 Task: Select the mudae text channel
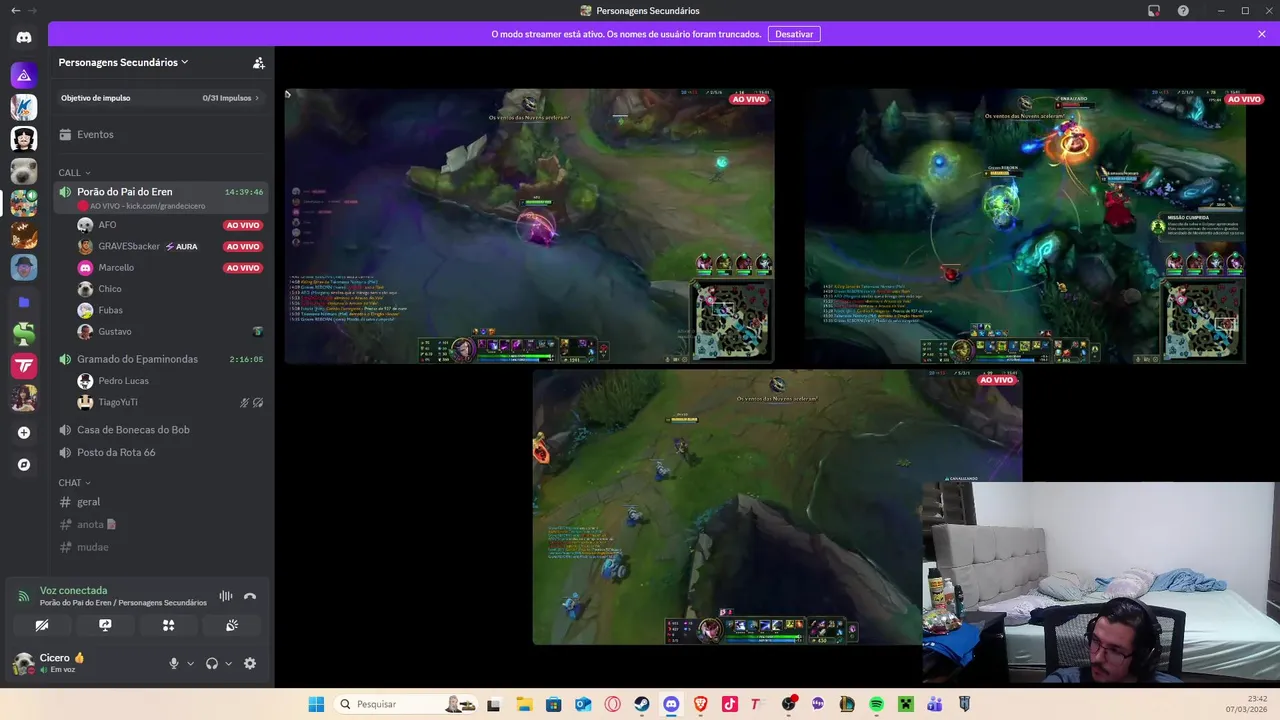pyautogui.click(x=160, y=547)
